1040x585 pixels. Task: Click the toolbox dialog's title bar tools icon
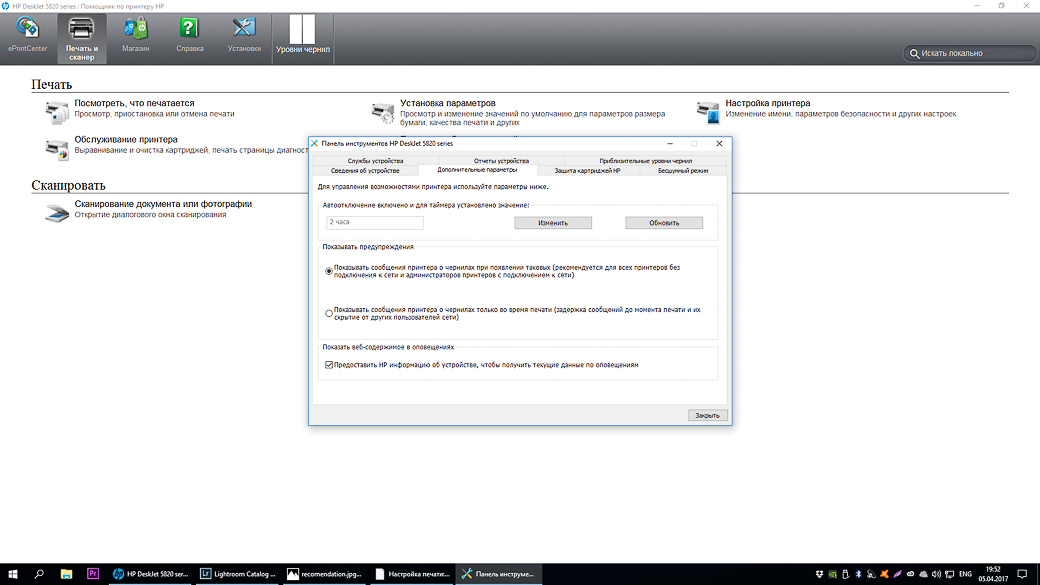(x=314, y=143)
